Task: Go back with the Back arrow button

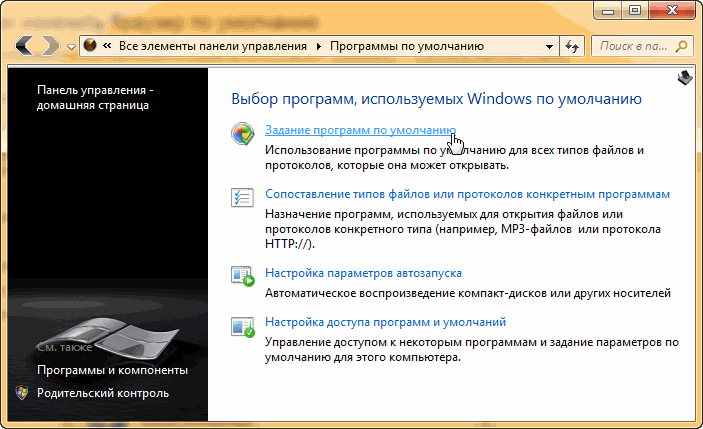Action: [x=25, y=46]
